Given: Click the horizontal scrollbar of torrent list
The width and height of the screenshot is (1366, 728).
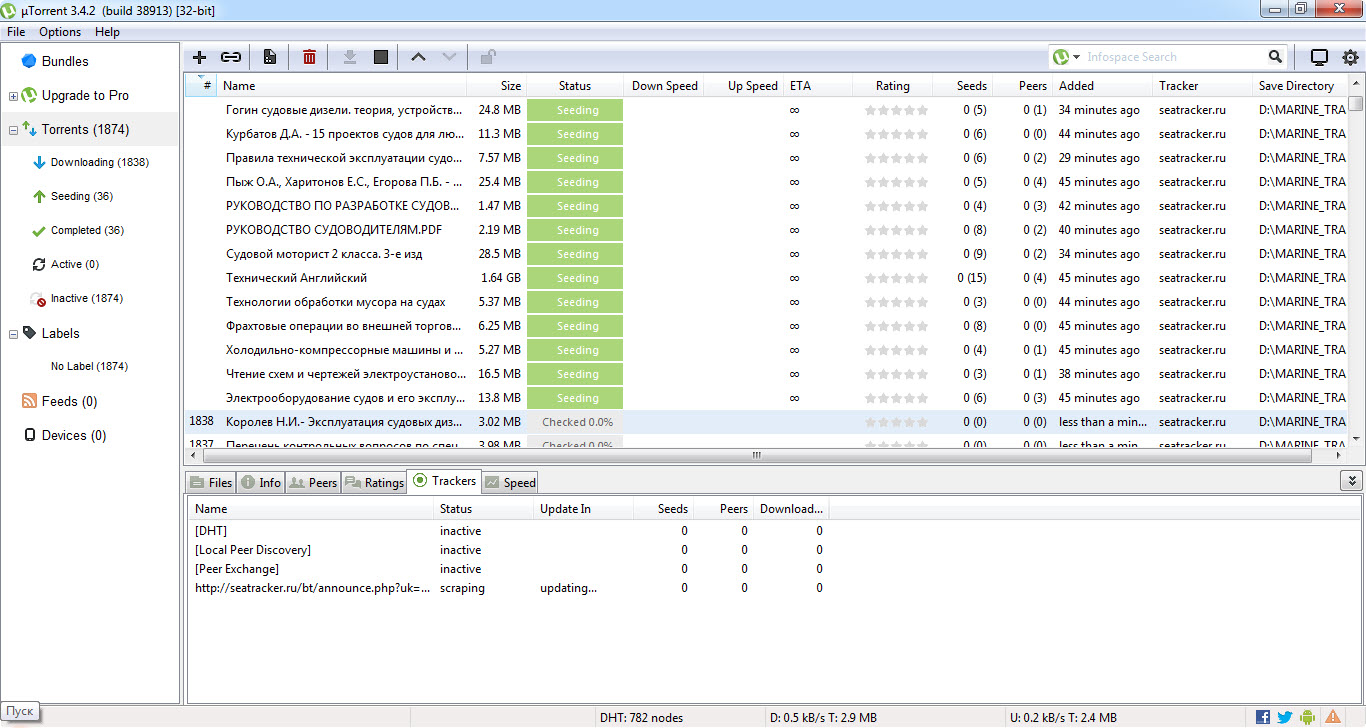Looking at the screenshot, I should point(756,455).
